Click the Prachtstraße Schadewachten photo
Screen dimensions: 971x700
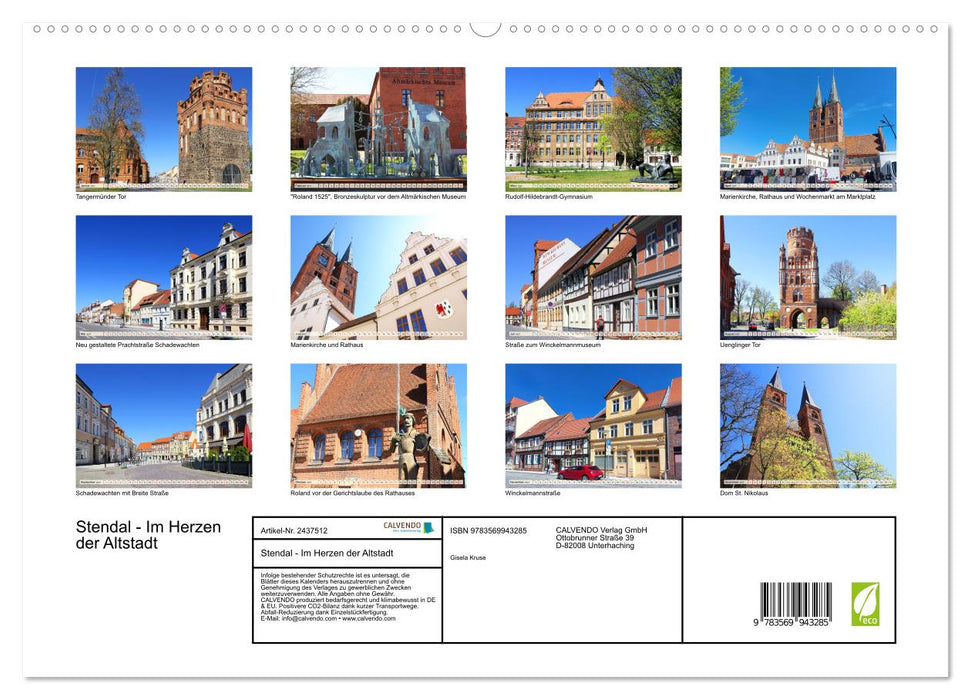pyautogui.click(x=163, y=277)
